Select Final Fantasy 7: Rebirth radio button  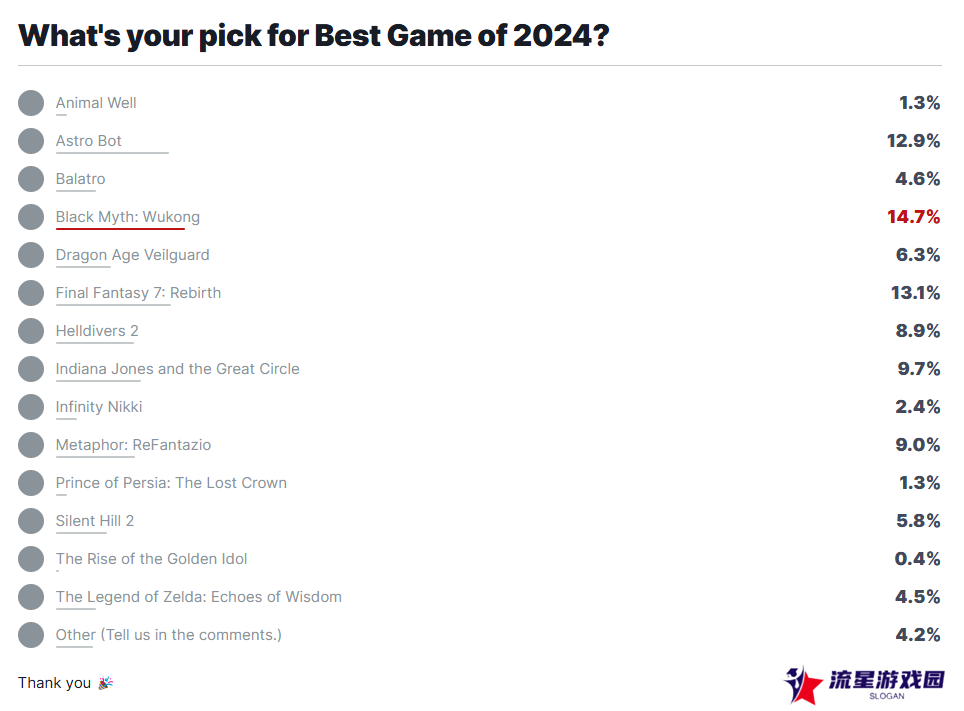[x=31, y=293]
